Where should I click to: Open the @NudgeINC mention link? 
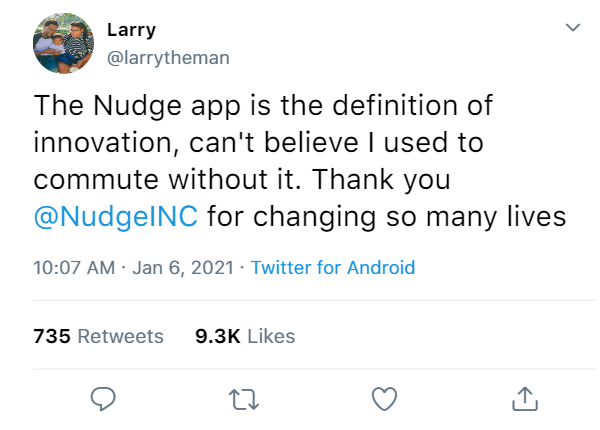click(x=116, y=217)
